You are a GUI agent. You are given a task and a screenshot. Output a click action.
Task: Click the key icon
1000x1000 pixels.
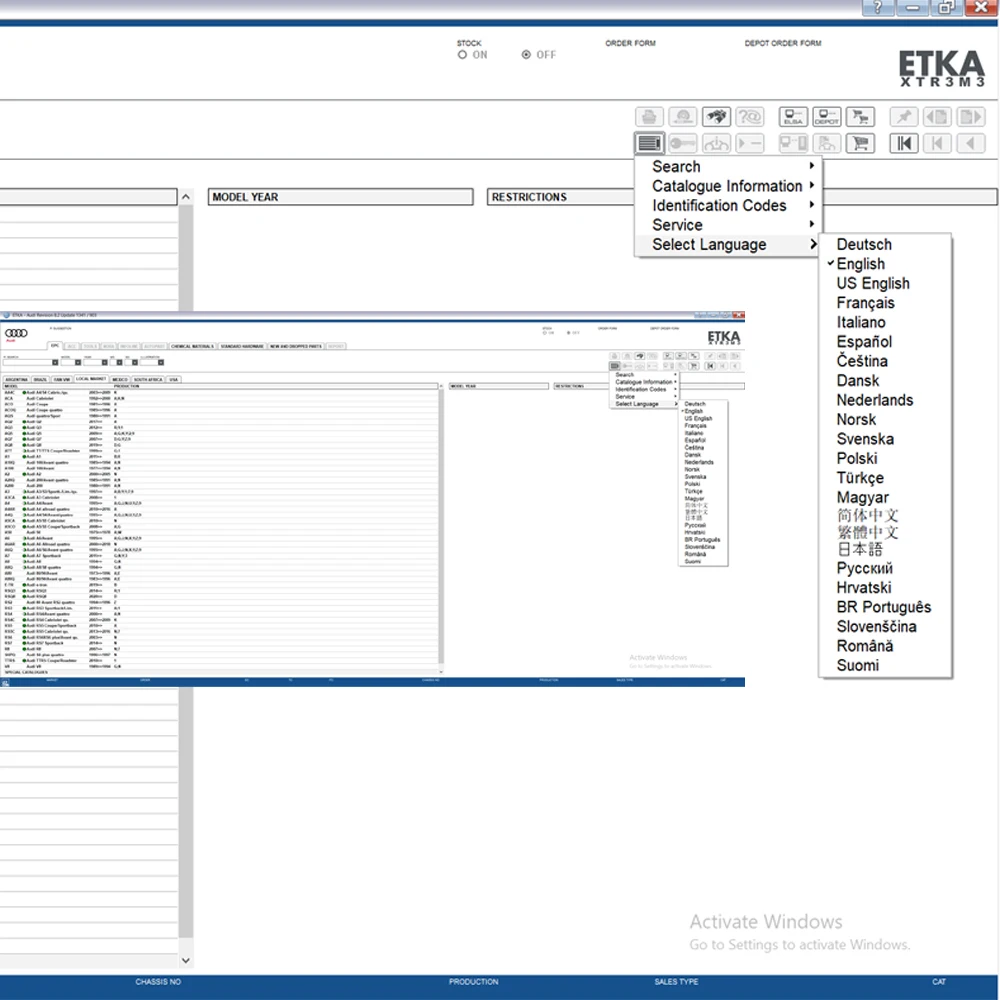(682, 143)
